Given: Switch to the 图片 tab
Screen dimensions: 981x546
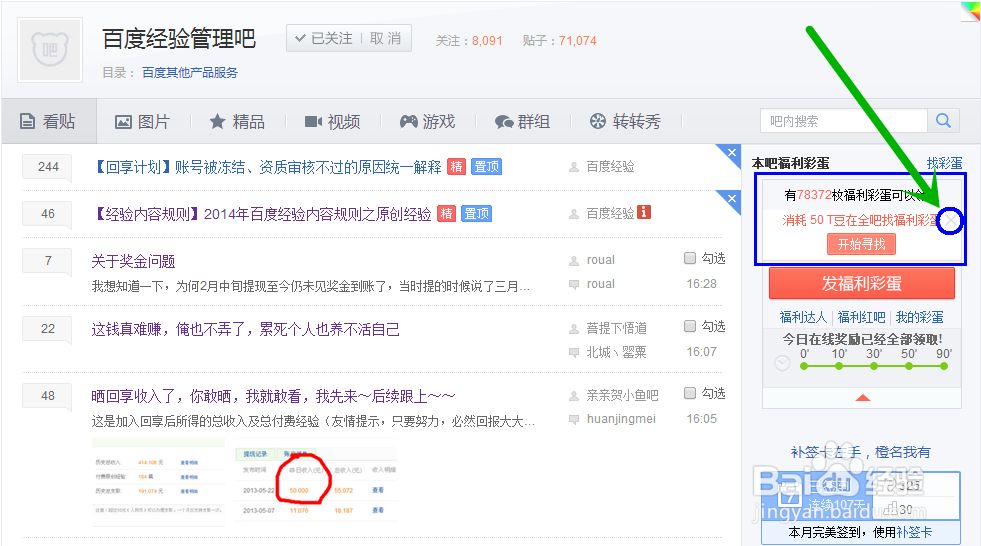Looking at the screenshot, I should (143, 121).
